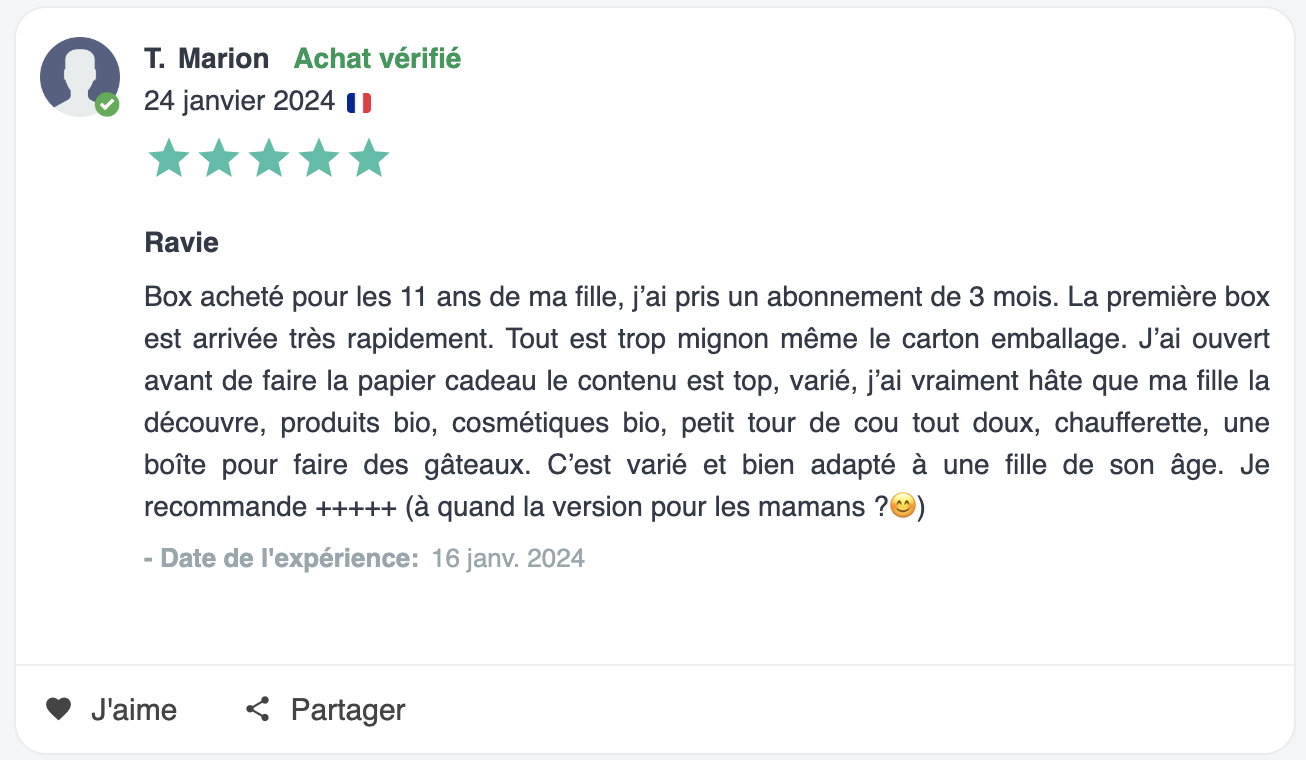Viewport: 1306px width, 760px height.
Task: Click the smiling emoji in the review
Action: (x=903, y=507)
